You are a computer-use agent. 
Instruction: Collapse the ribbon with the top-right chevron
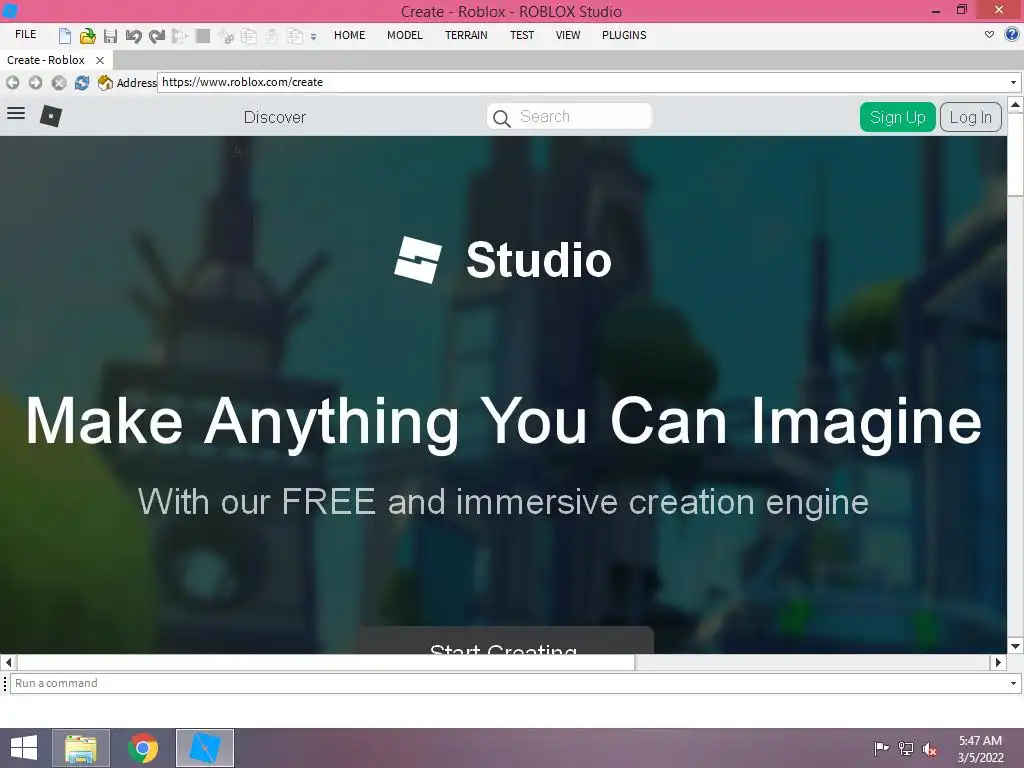989,35
